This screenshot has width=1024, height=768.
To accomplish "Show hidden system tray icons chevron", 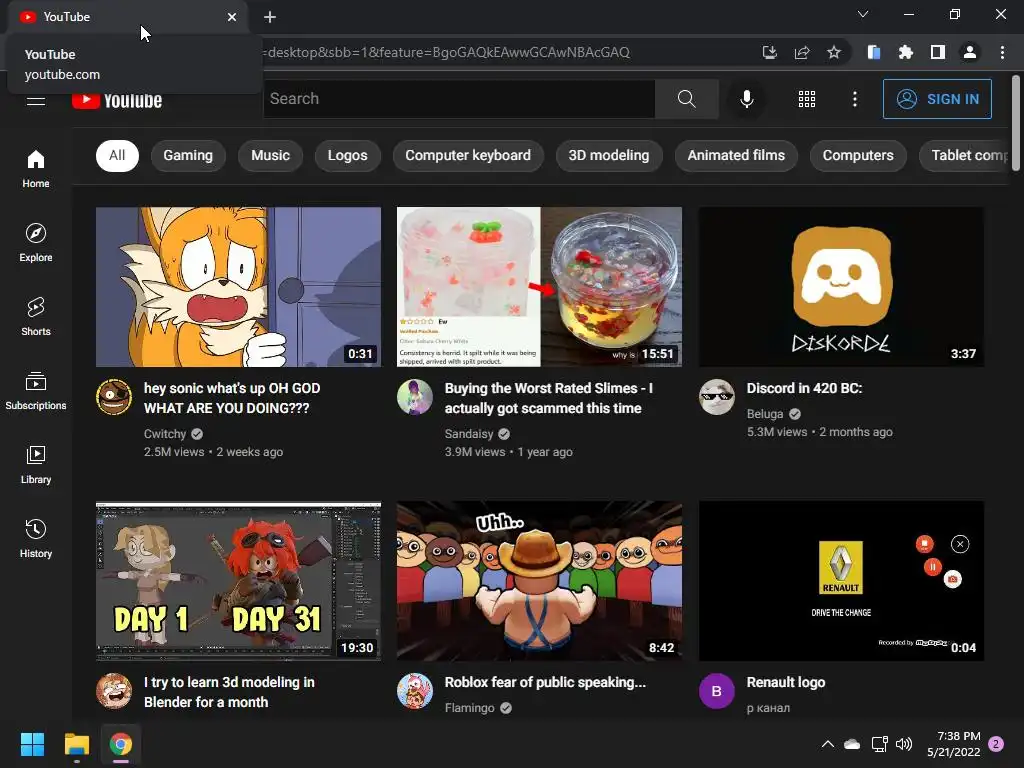I will [827, 744].
